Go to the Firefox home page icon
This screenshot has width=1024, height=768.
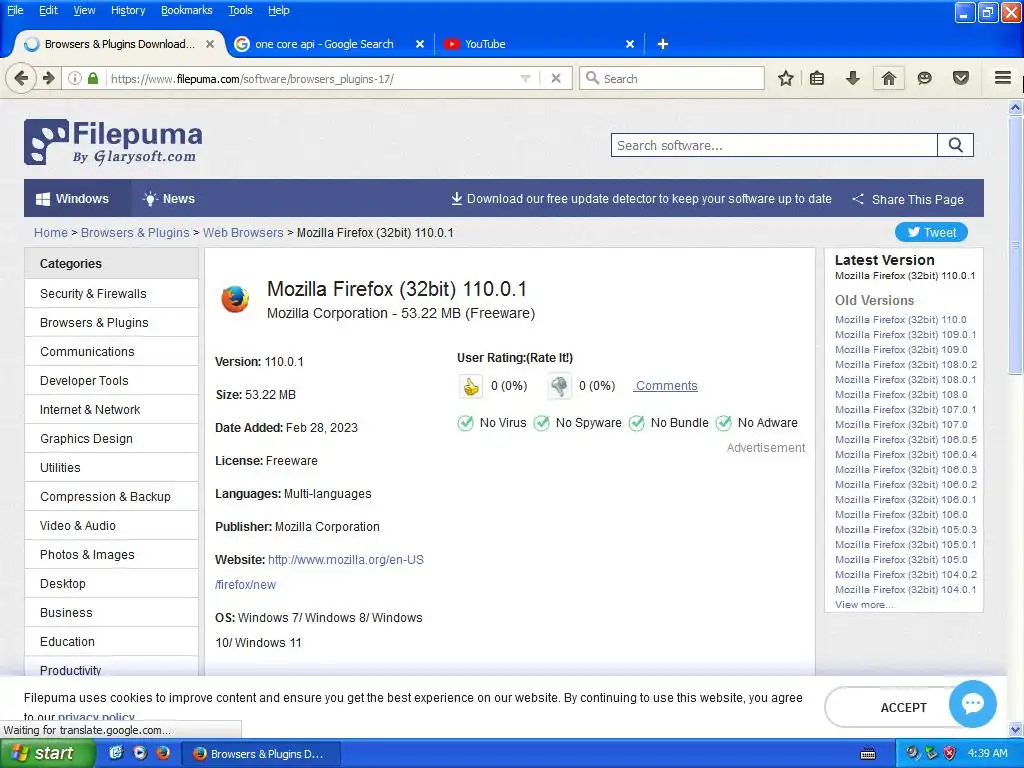click(888, 78)
